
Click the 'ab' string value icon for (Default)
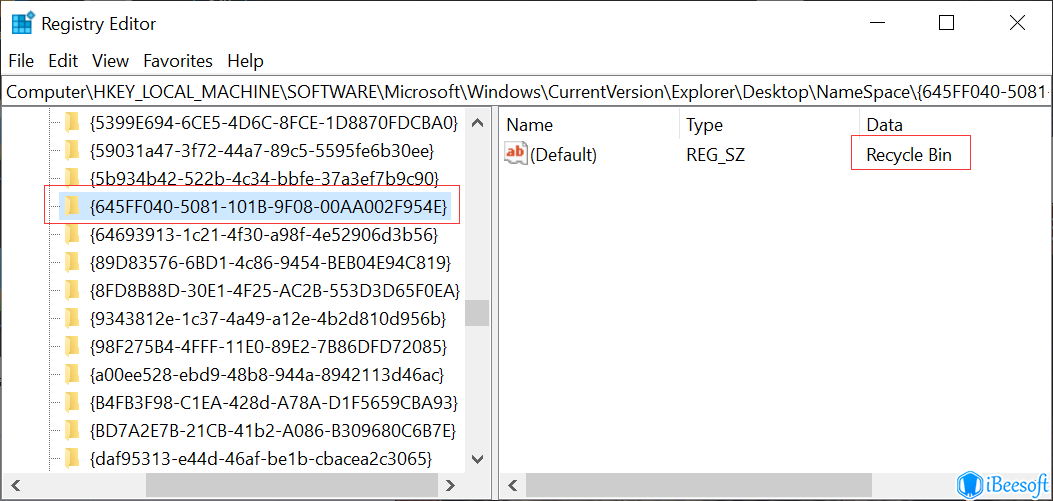click(x=515, y=154)
